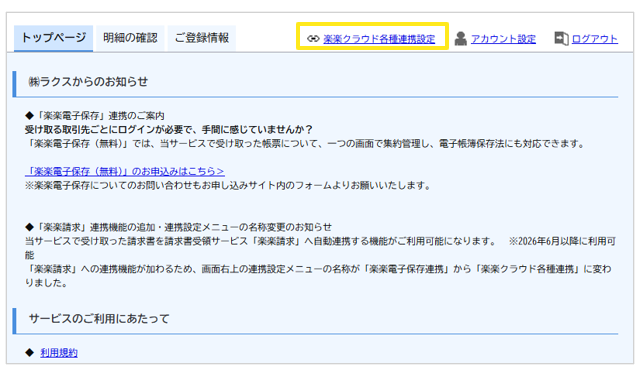Click the sentence starting 「楽楽電子保存（無料）」では
Image resolution: width=641 pixels, height=376 pixels.
point(305,143)
